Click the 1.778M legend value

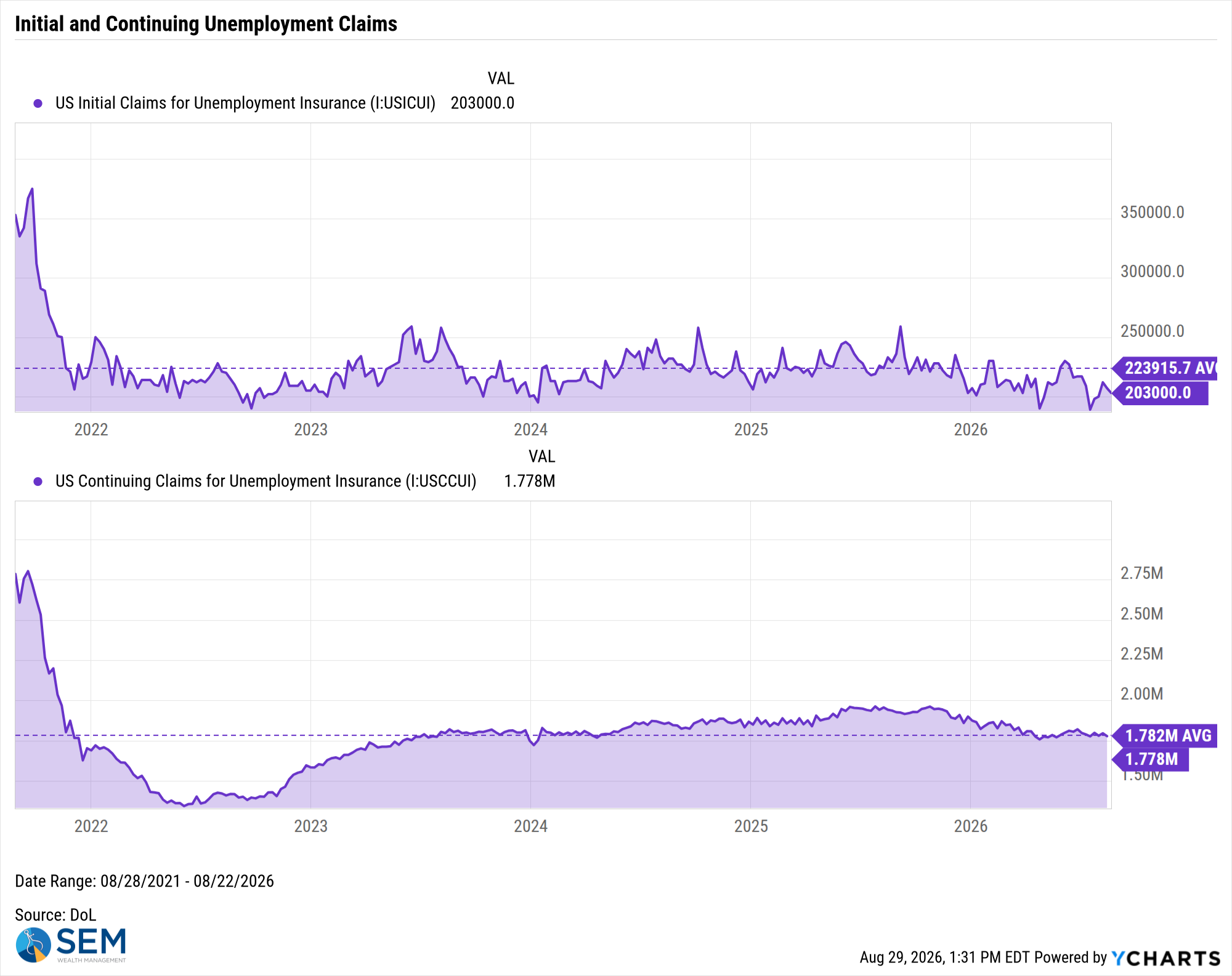tap(530, 481)
